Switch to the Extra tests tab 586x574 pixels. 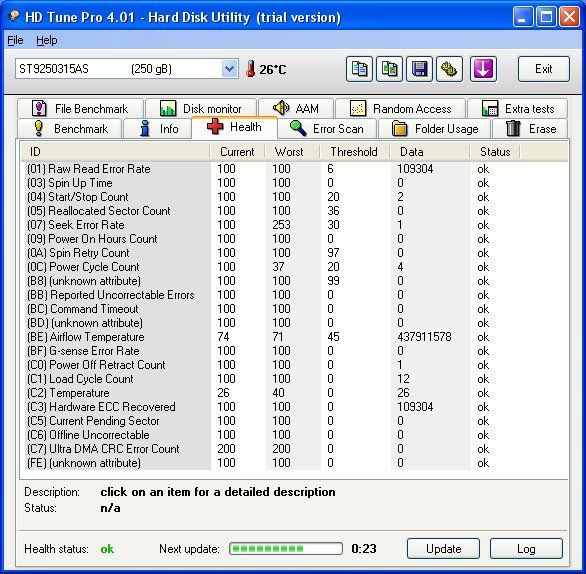click(518, 109)
